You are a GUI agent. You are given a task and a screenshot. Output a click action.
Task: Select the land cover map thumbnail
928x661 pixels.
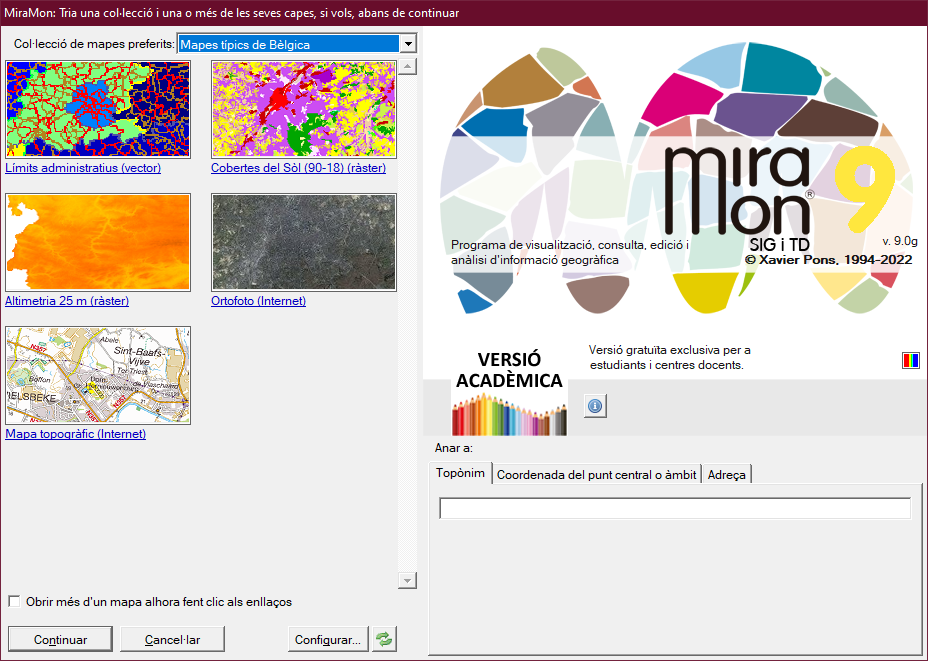coord(304,109)
